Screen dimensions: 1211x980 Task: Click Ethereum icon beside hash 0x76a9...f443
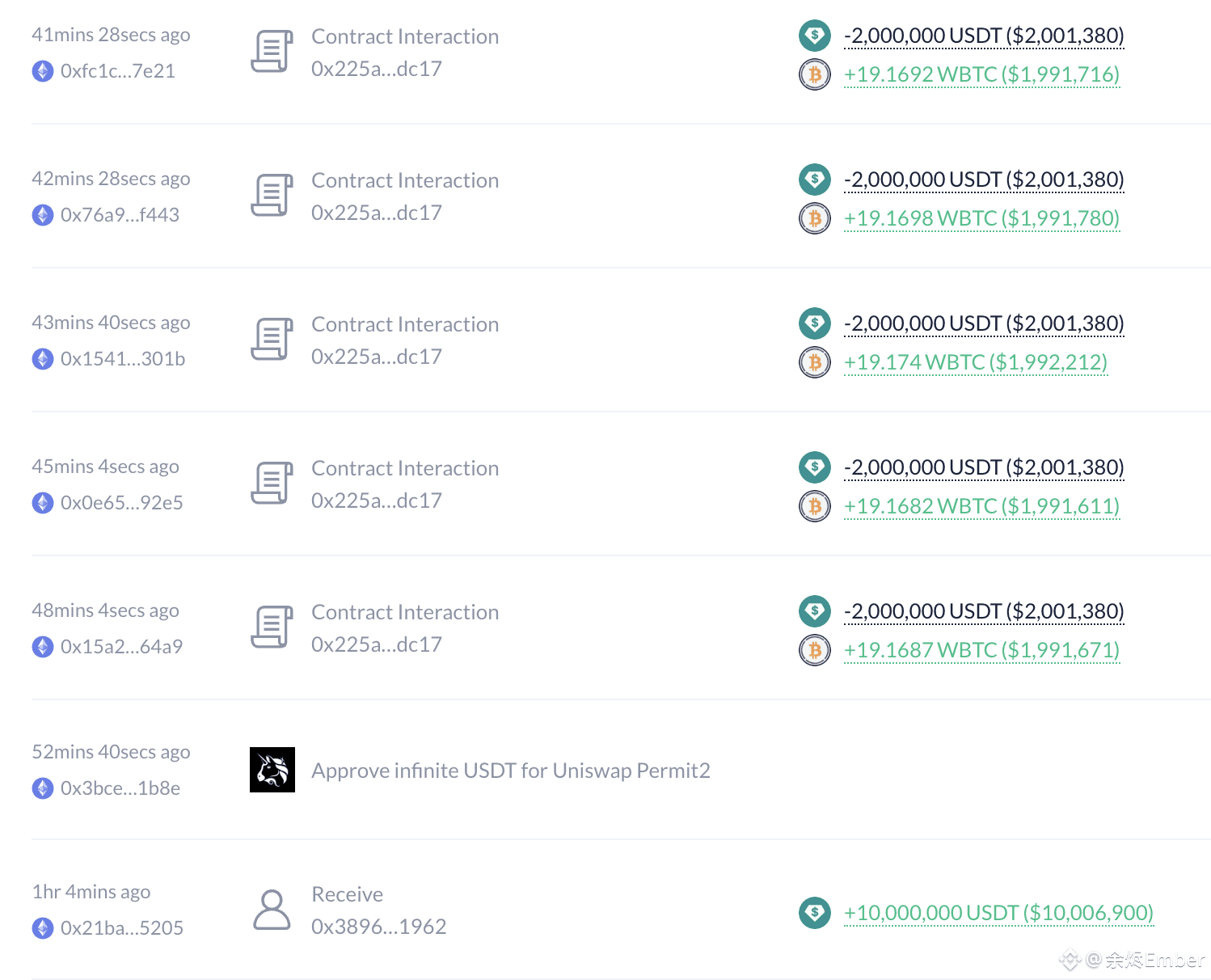tap(43, 215)
